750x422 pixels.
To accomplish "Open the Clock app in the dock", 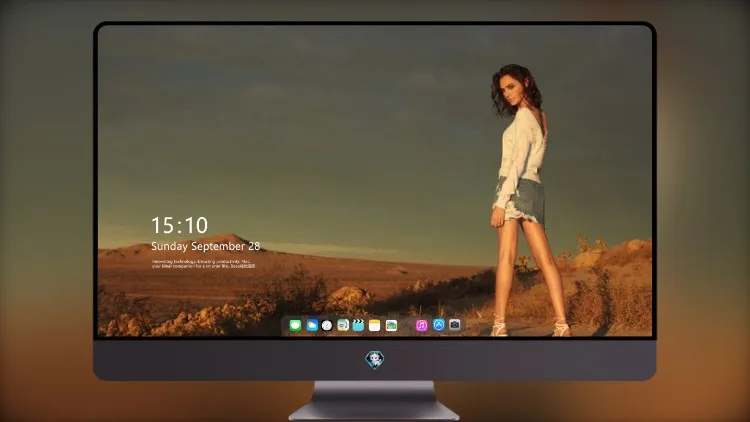I will tap(327, 325).
